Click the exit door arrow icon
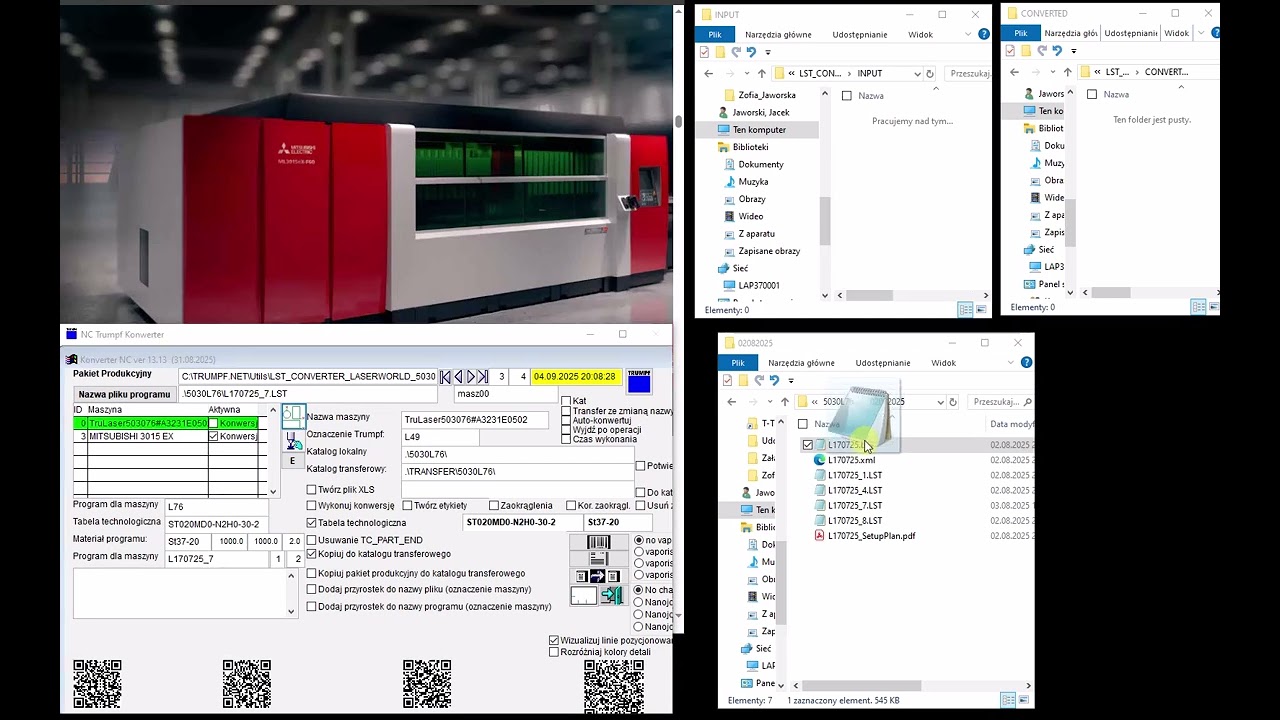This screenshot has height=720, width=1280. 612,596
